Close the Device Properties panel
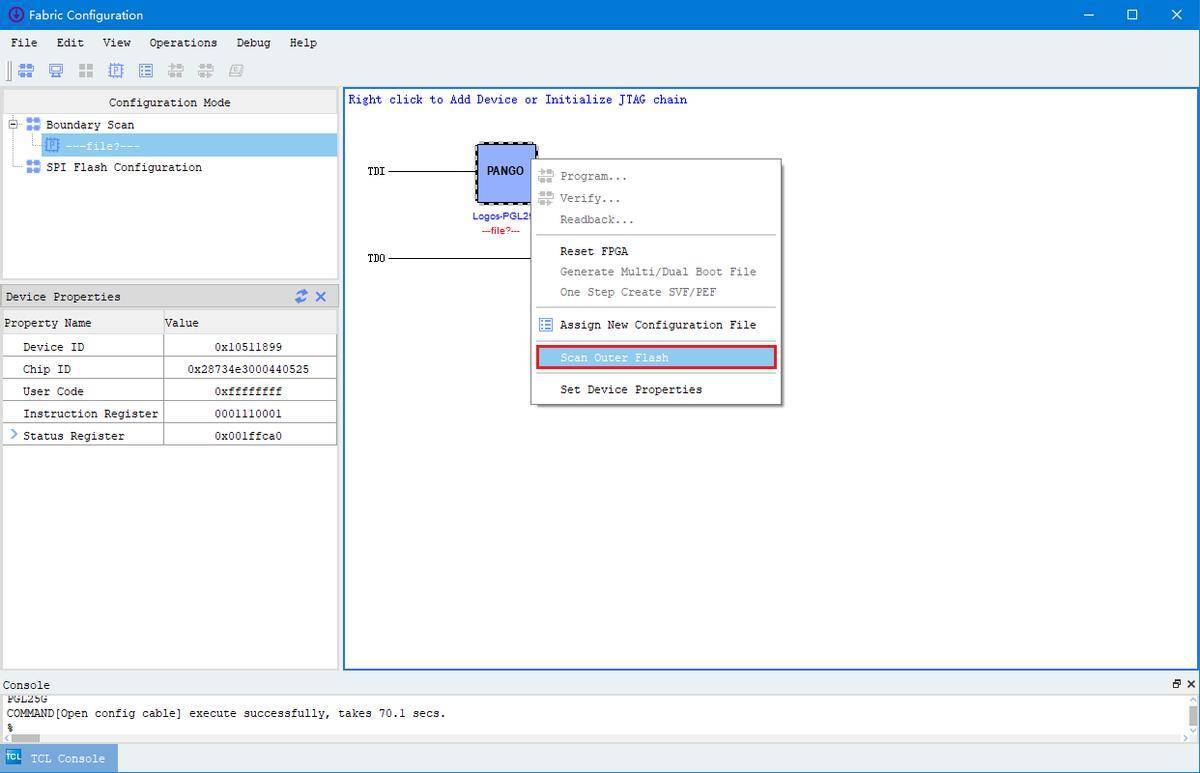The image size is (1200, 773). tap(321, 296)
